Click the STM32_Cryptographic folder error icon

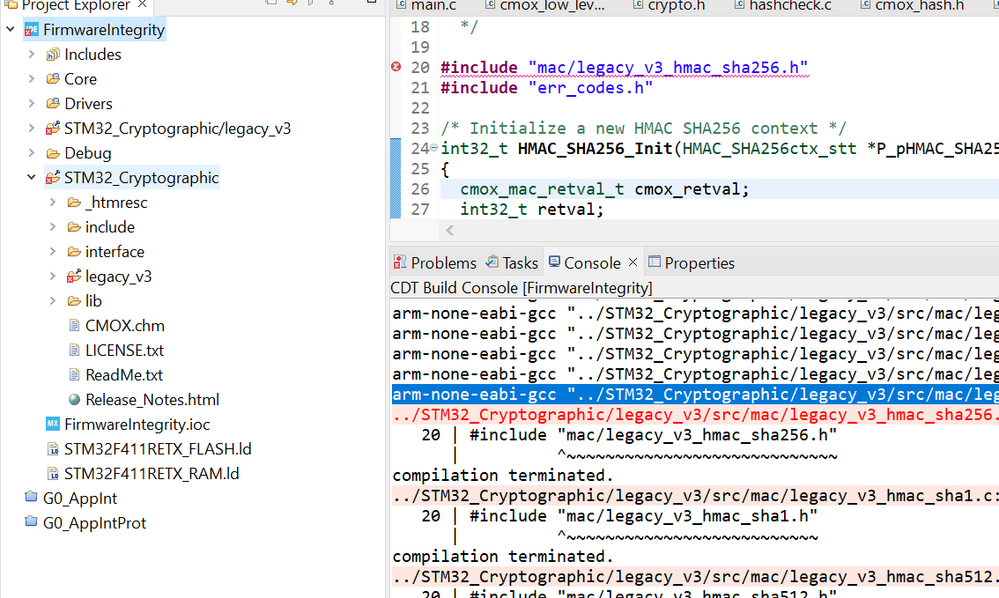click(53, 178)
